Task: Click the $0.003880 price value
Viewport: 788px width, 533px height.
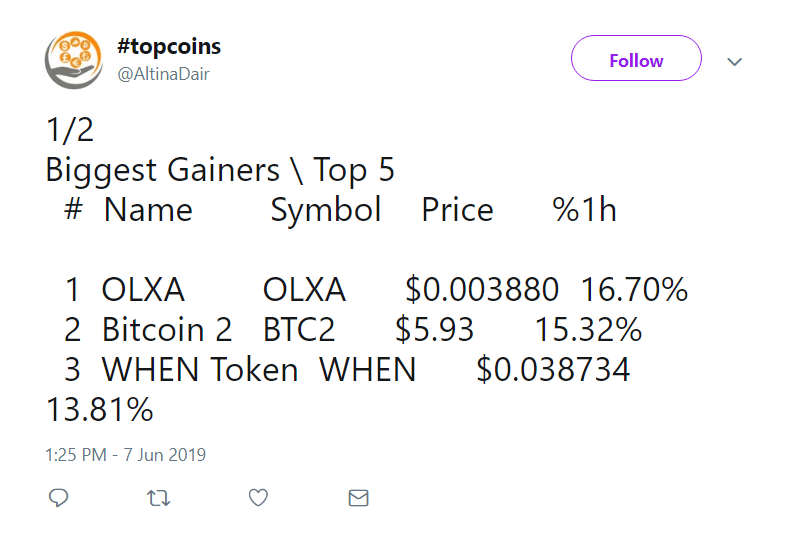Action: [x=482, y=290]
